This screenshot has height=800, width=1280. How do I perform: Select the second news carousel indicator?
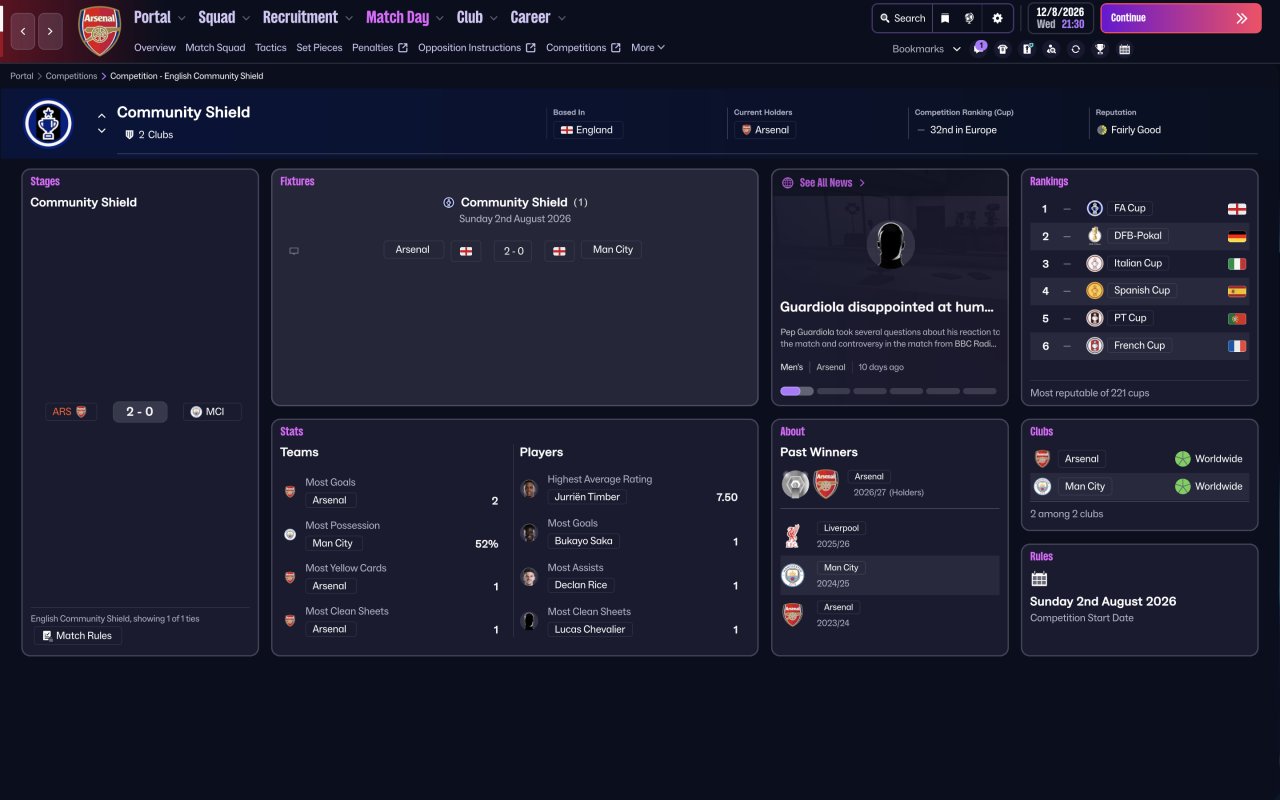[833, 391]
